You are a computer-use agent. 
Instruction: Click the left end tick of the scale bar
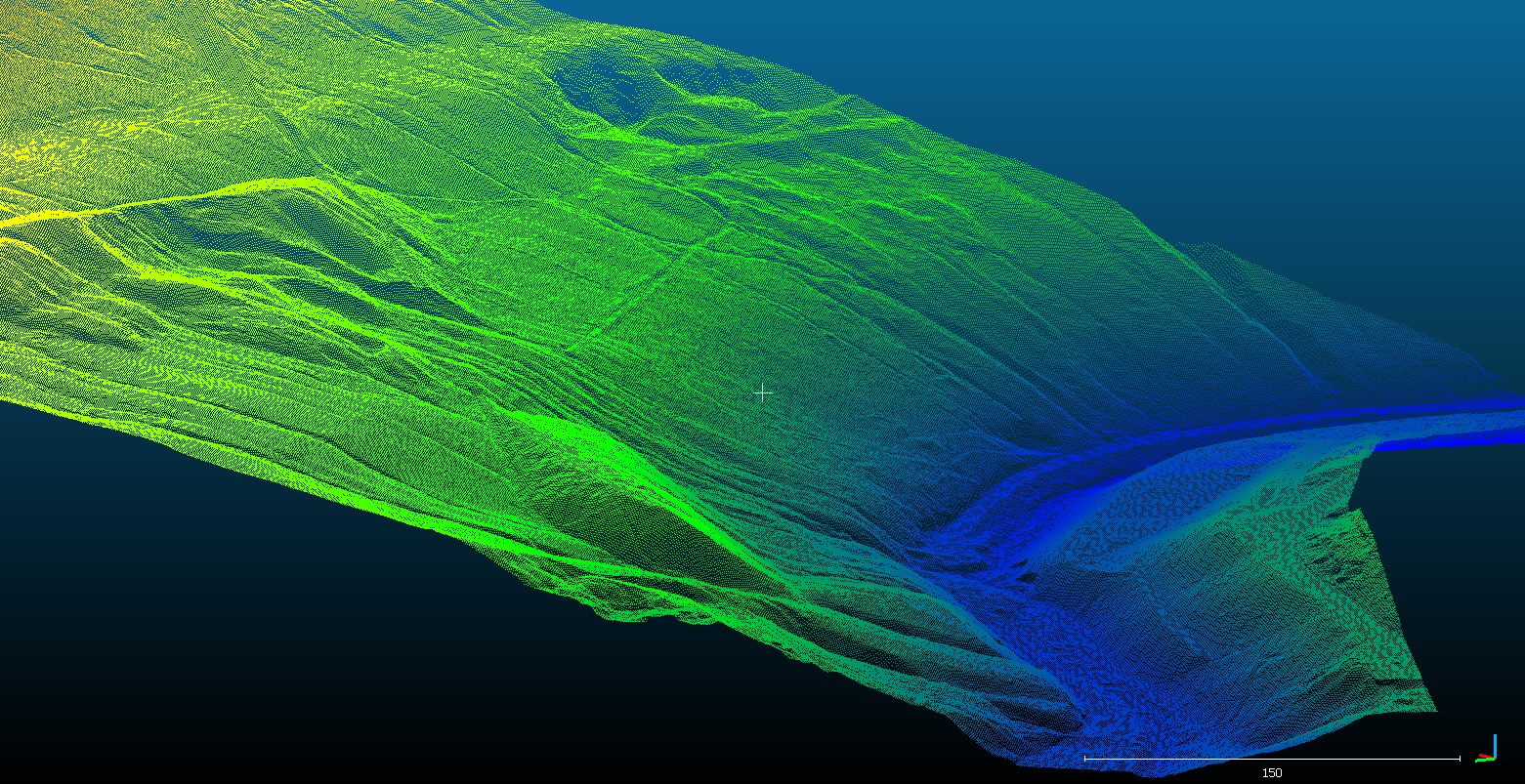[1085, 758]
